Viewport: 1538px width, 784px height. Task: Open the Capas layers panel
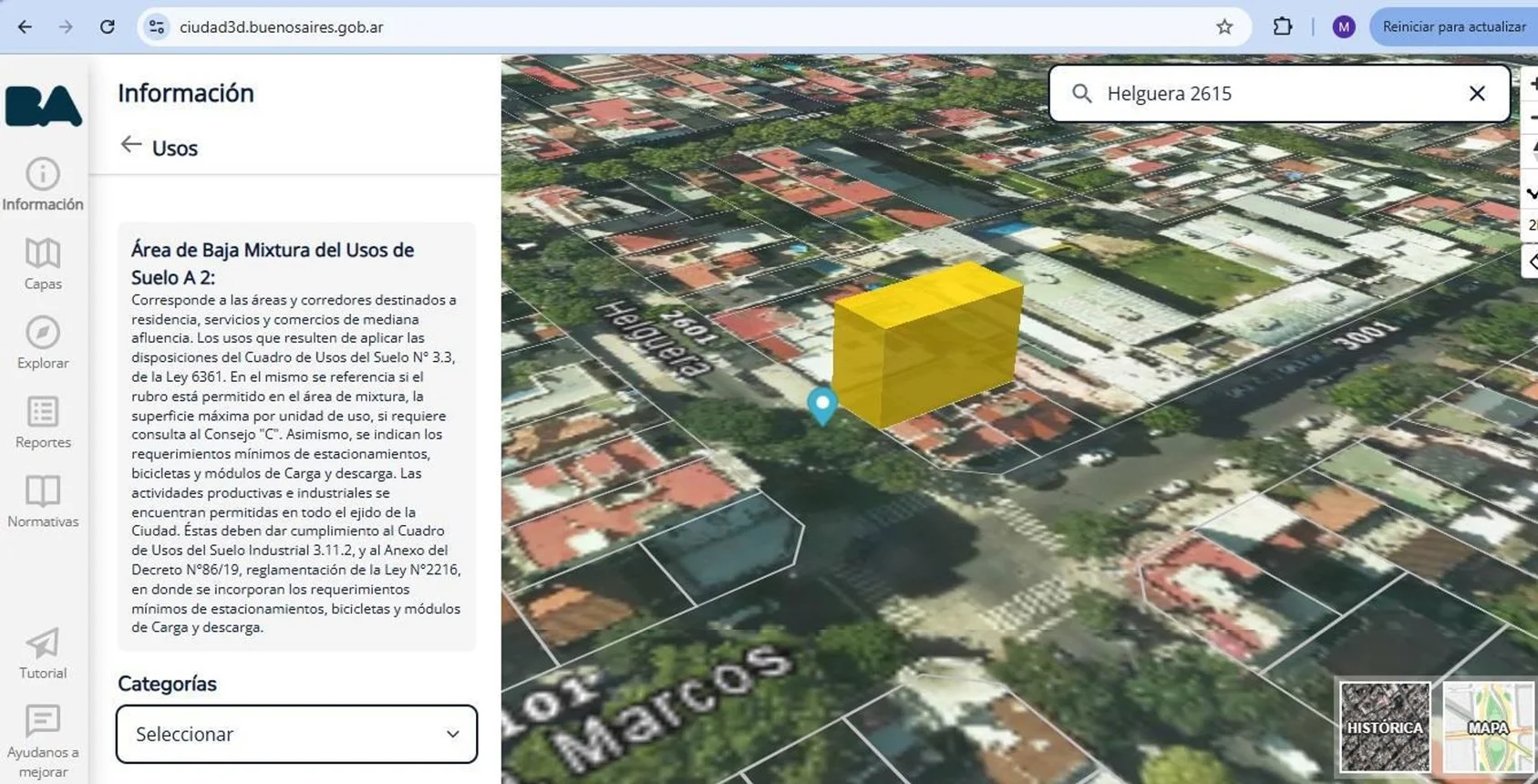[x=43, y=264]
